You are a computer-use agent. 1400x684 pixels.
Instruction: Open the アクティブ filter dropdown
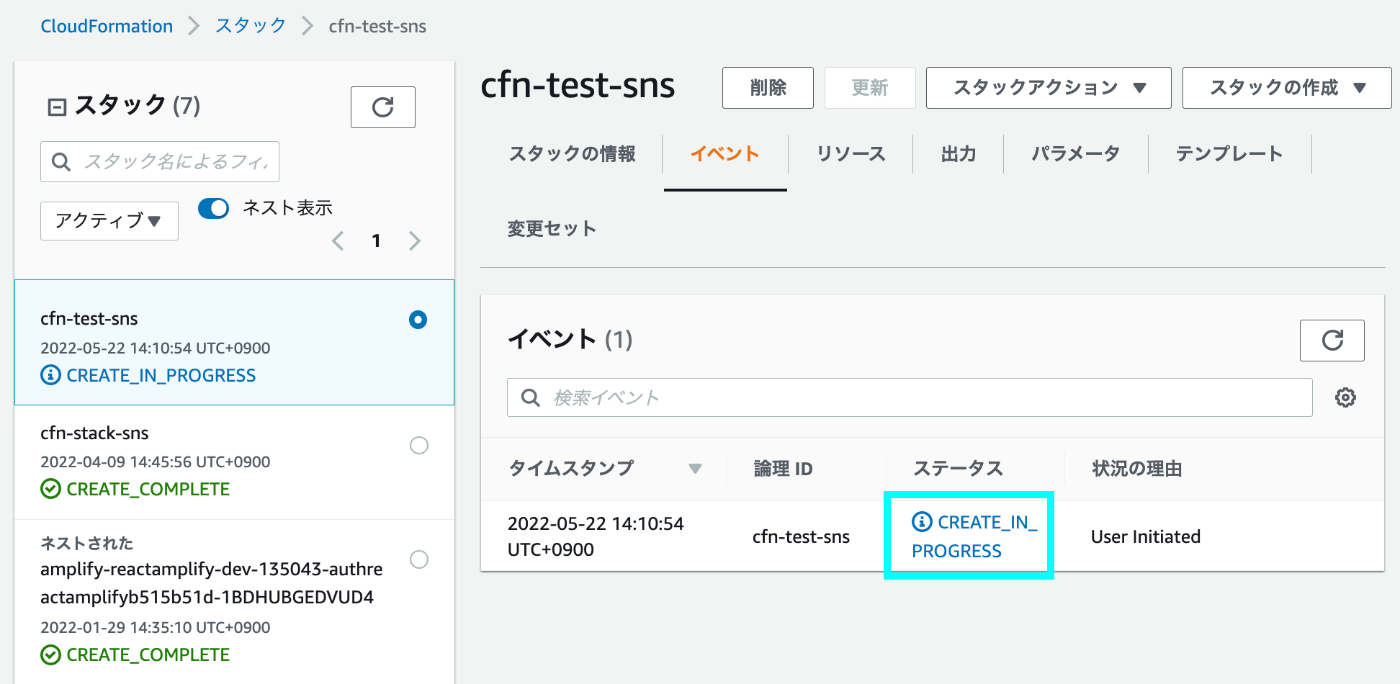[109, 221]
